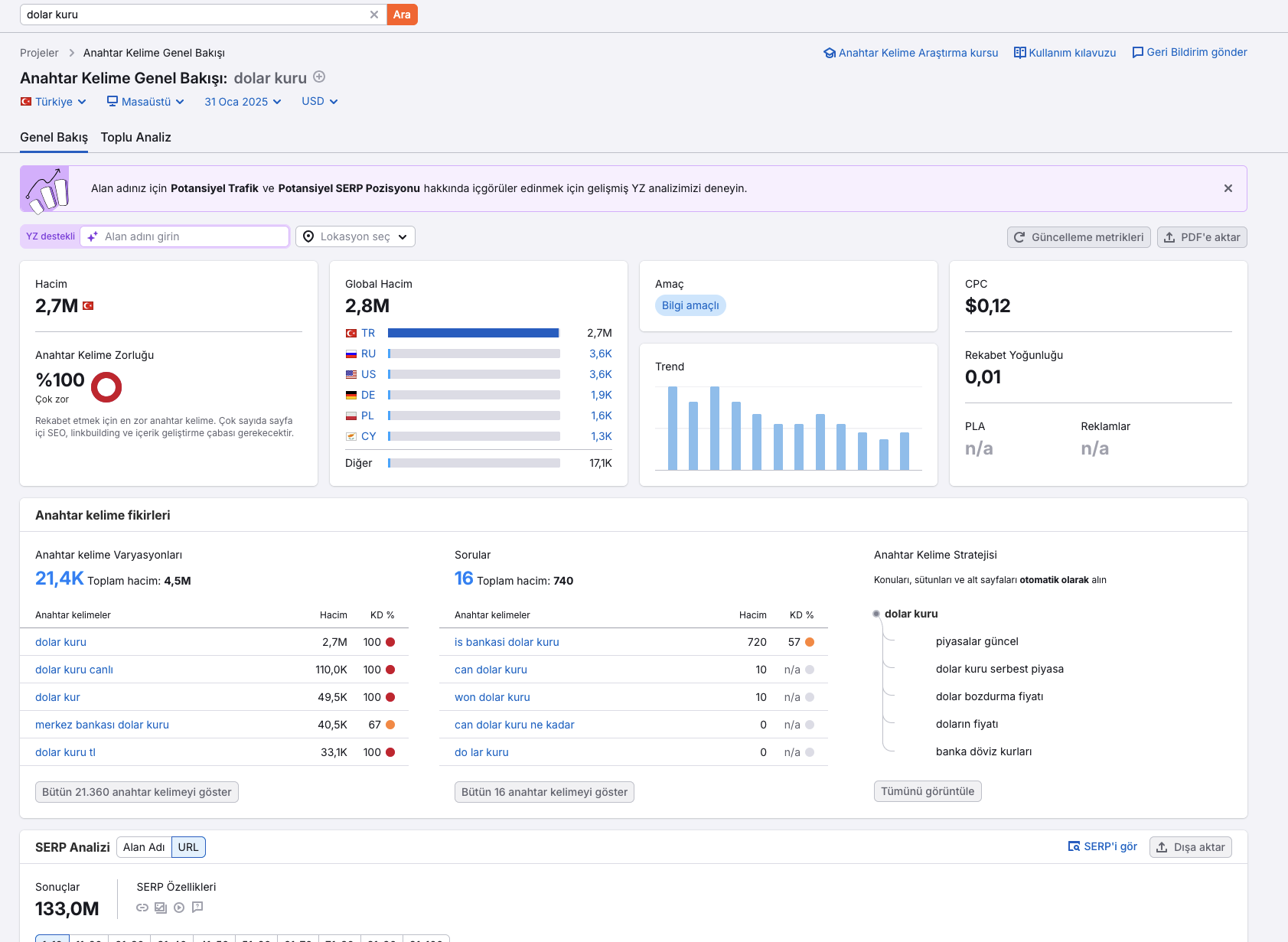Viewport: 1288px width, 942px height.
Task: Switch SERP Analizi to Alan Adı
Action: (144, 847)
